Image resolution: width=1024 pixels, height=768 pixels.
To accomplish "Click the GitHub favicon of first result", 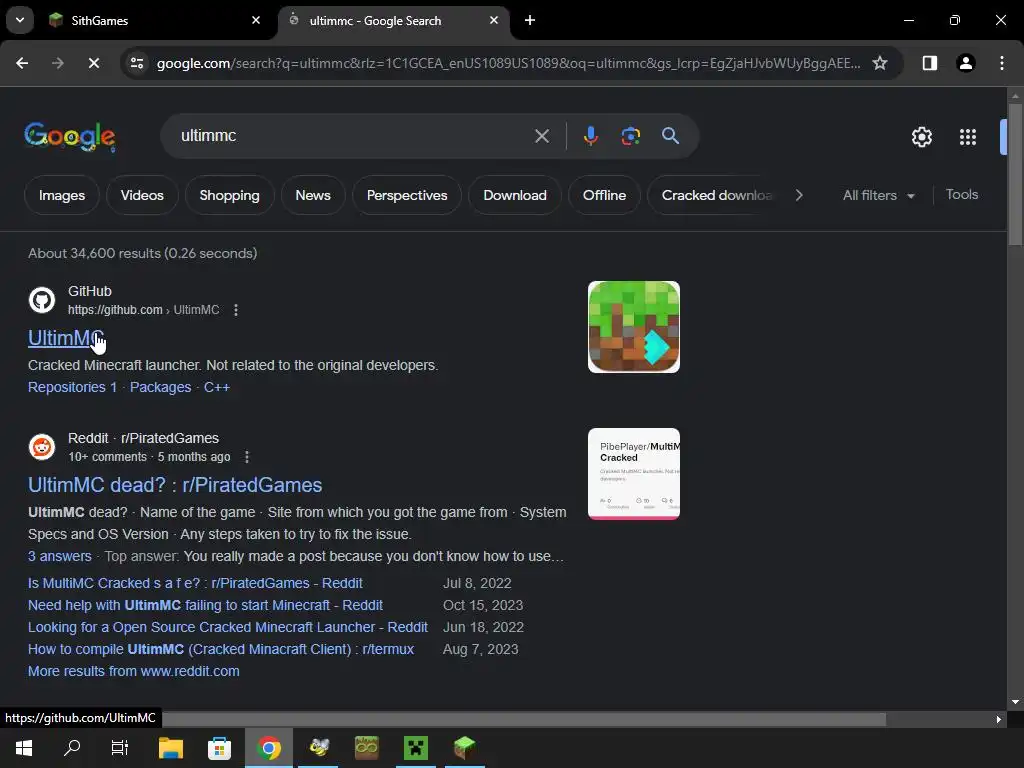I will pyautogui.click(x=42, y=300).
